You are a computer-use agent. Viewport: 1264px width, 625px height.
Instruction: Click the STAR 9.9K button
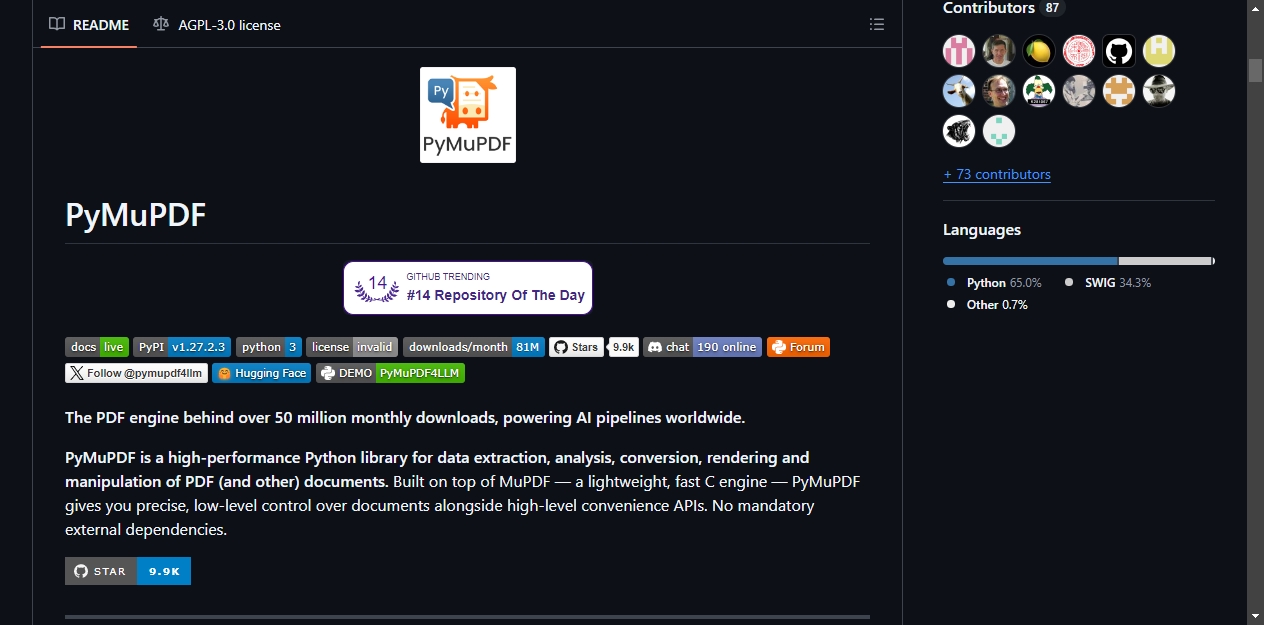coord(128,571)
